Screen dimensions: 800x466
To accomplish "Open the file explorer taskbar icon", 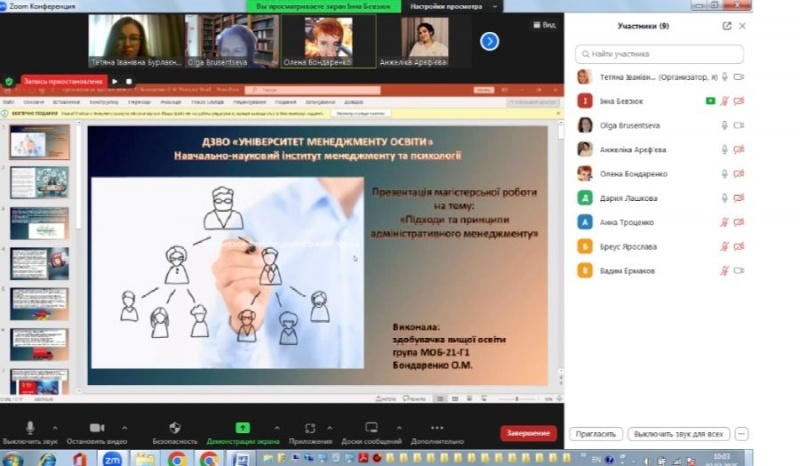I will click(144, 459).
